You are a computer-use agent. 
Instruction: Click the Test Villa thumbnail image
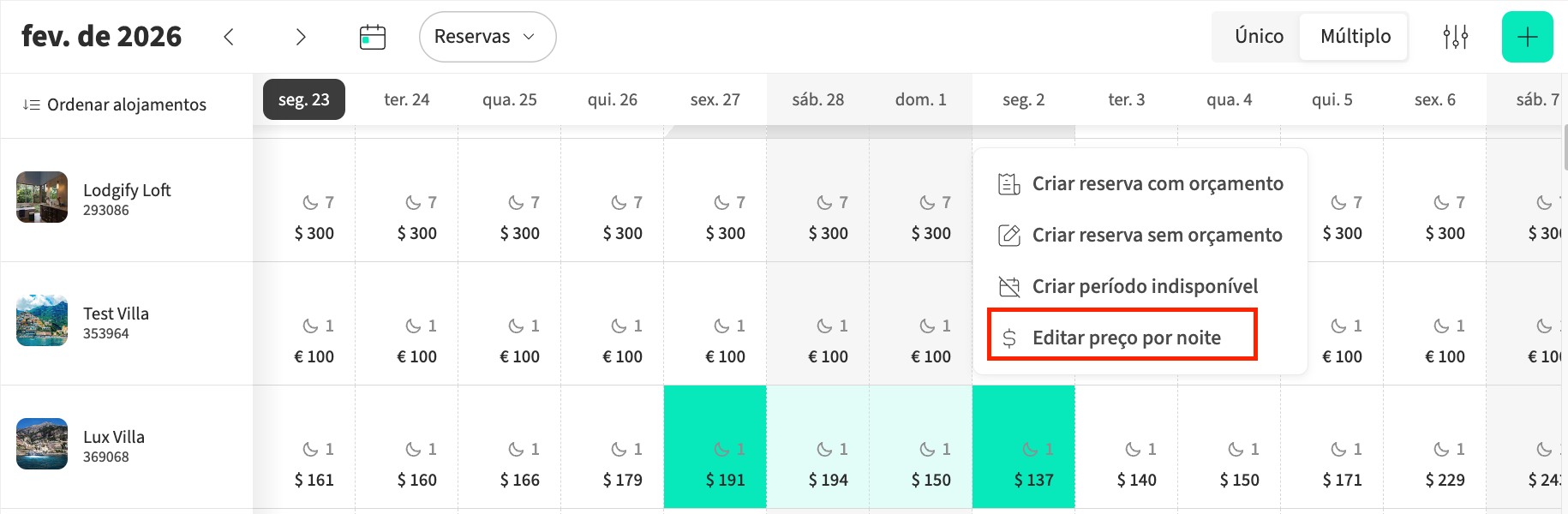pyautogui.click(x=42, y=320)
